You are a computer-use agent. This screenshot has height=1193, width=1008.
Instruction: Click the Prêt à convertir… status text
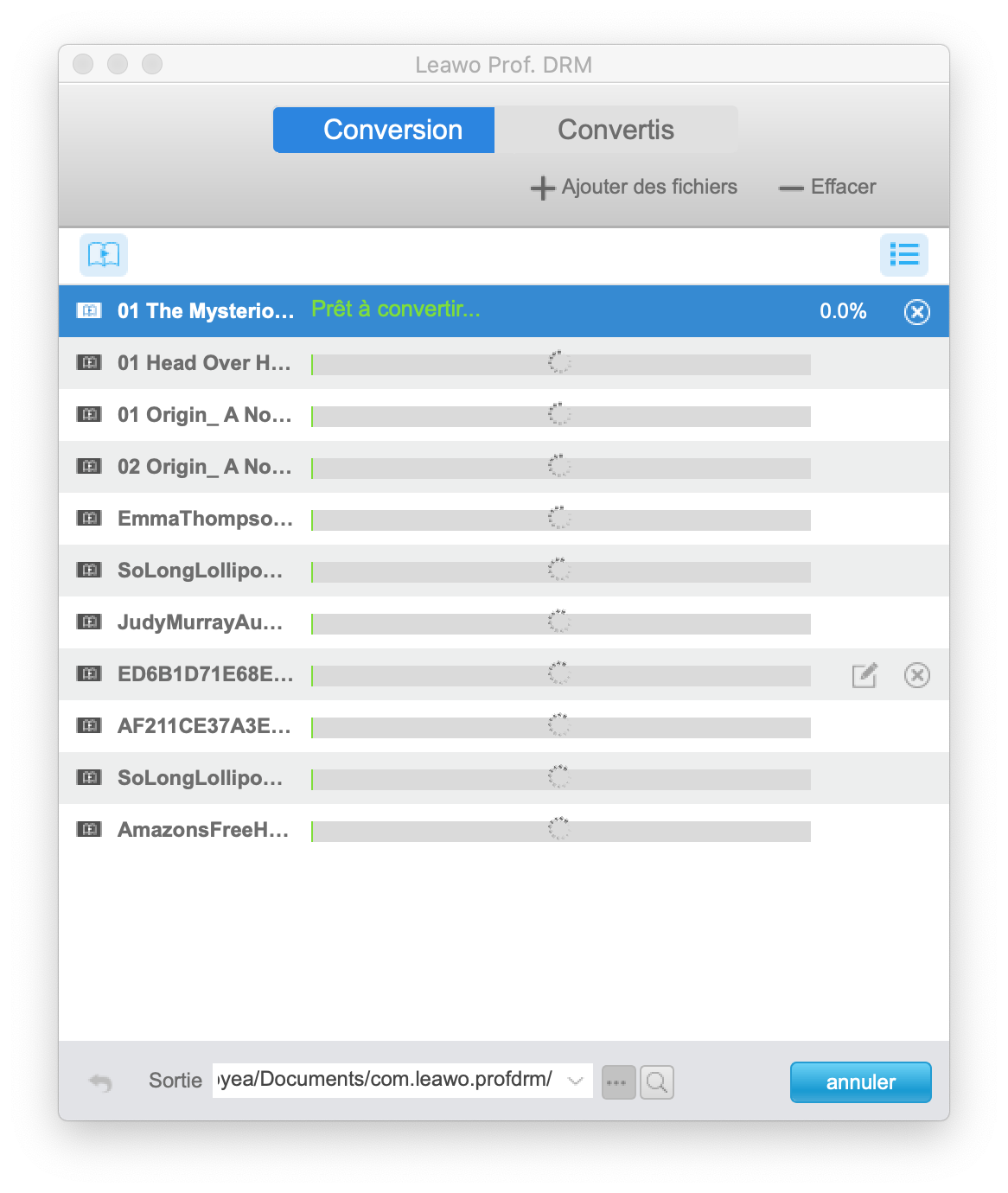click(396, 309)
